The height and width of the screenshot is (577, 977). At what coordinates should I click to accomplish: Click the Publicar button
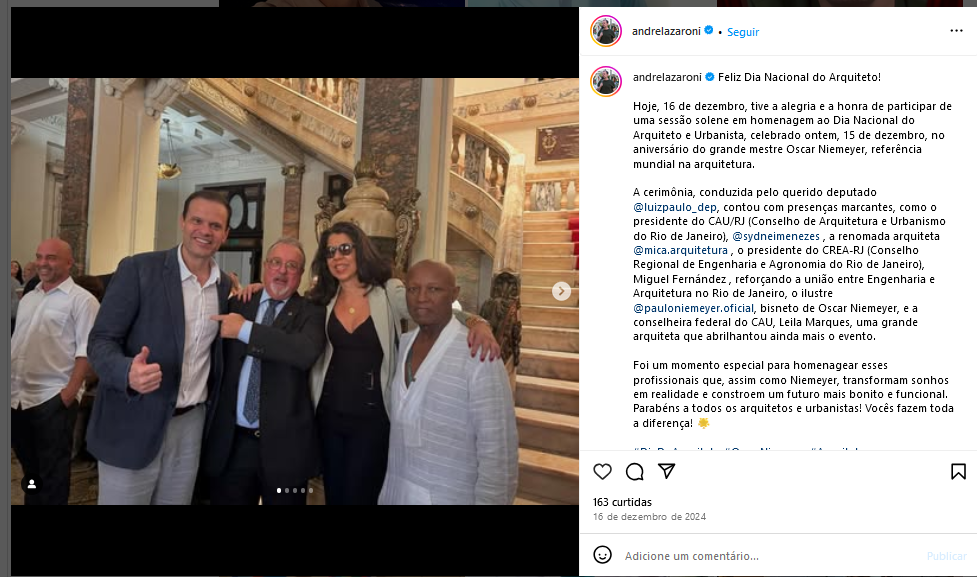click(x=946, y=556)
